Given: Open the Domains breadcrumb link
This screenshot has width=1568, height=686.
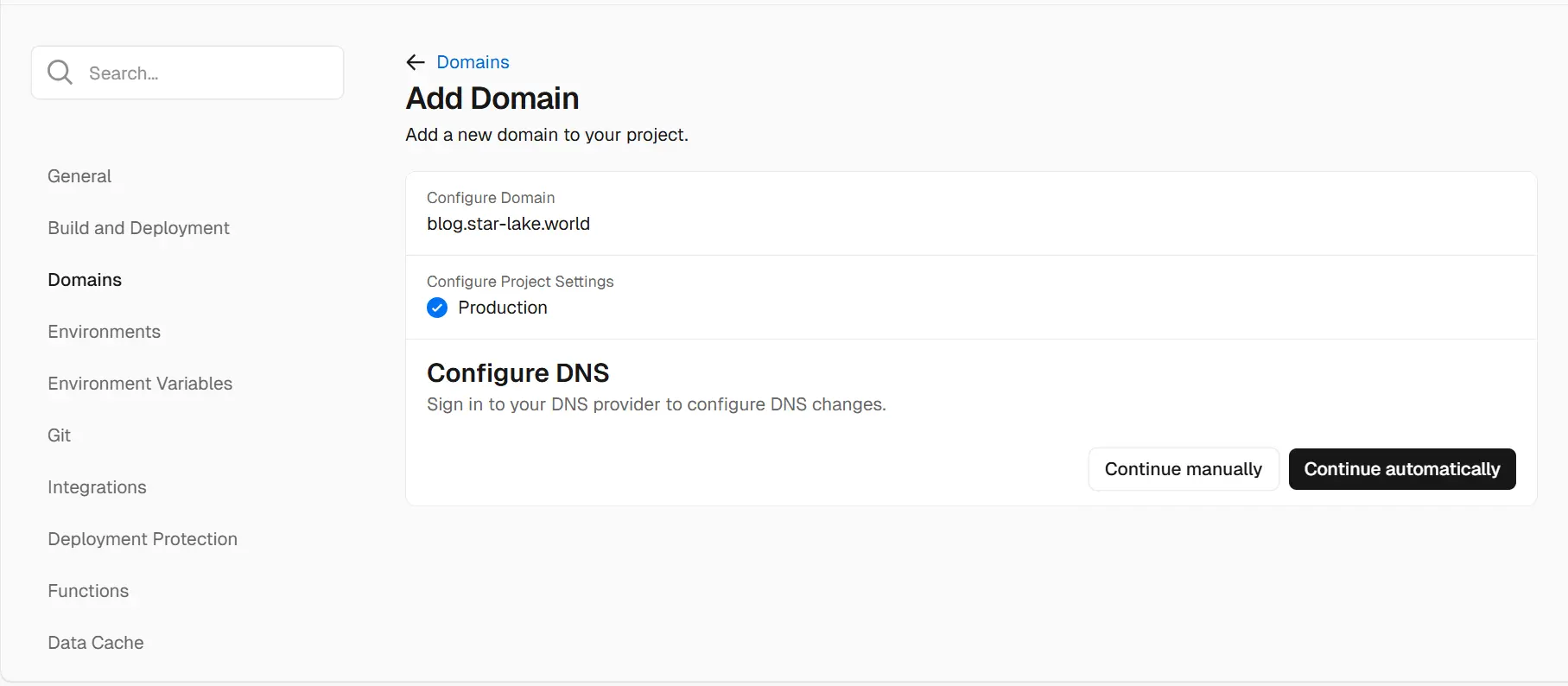Looking at the screenshot, I should pos(473,62).
